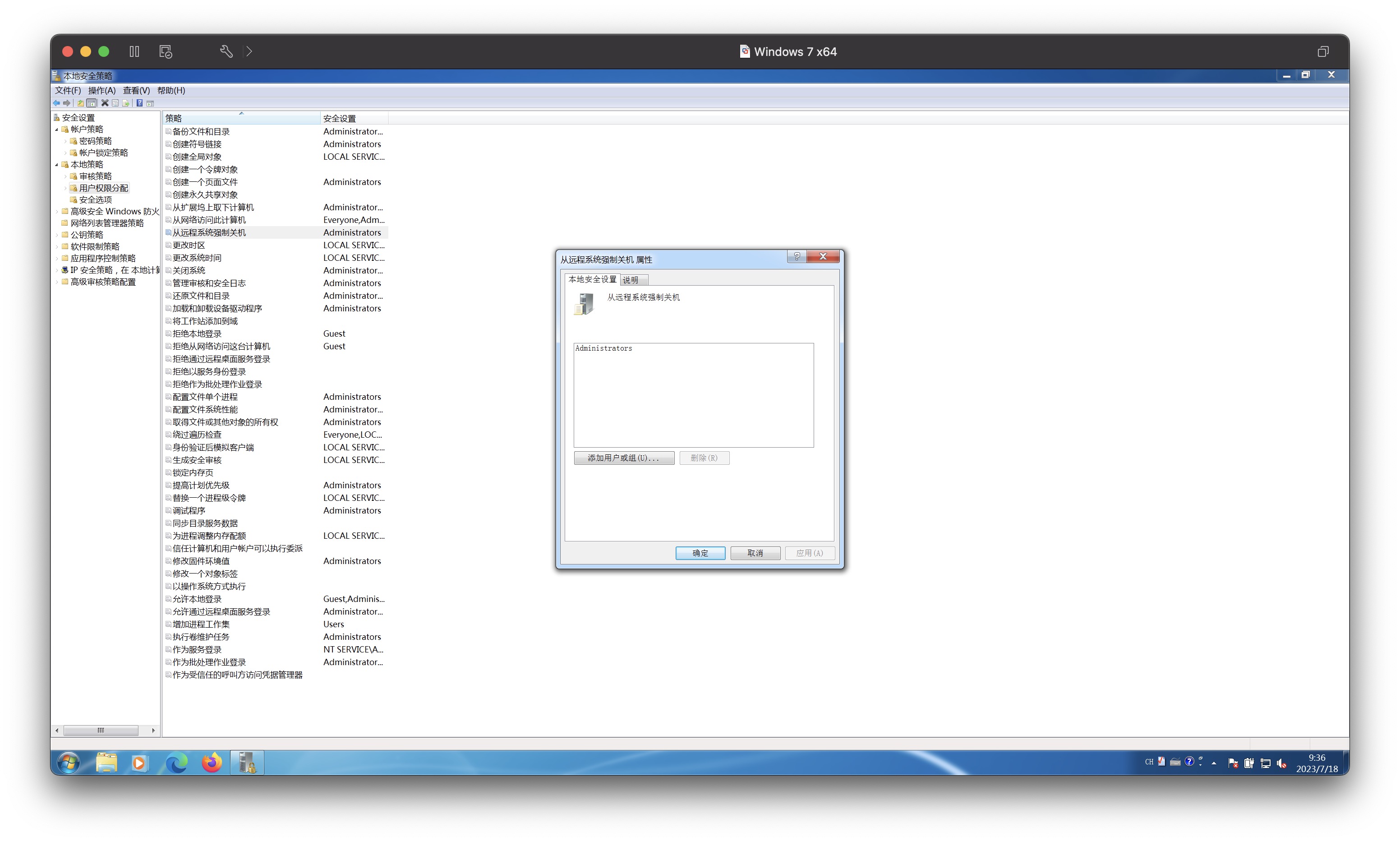Select 安全选项 in the tree
The height and width of the screenshot is (842, 1400).
(95, 200)
